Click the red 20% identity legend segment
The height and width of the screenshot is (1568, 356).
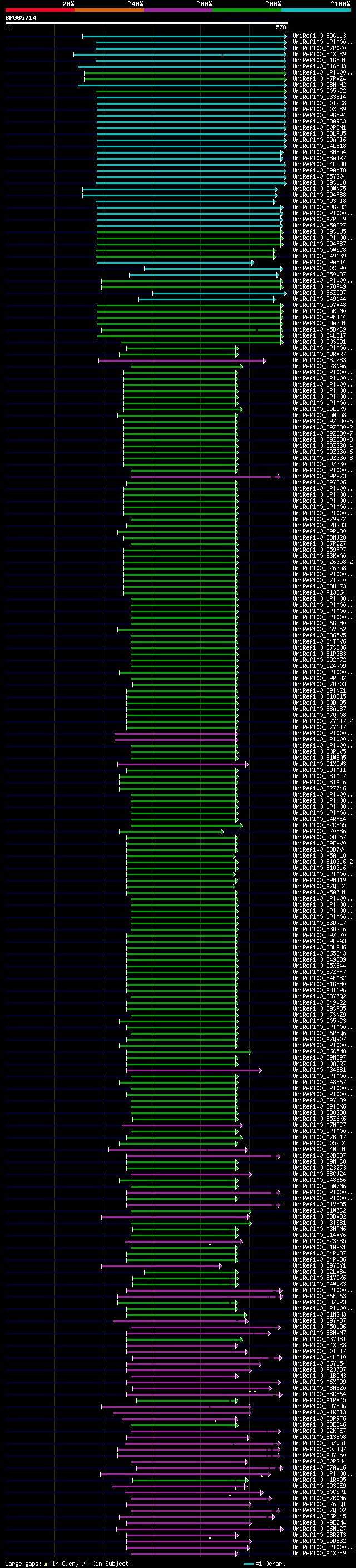pos(39,10)
